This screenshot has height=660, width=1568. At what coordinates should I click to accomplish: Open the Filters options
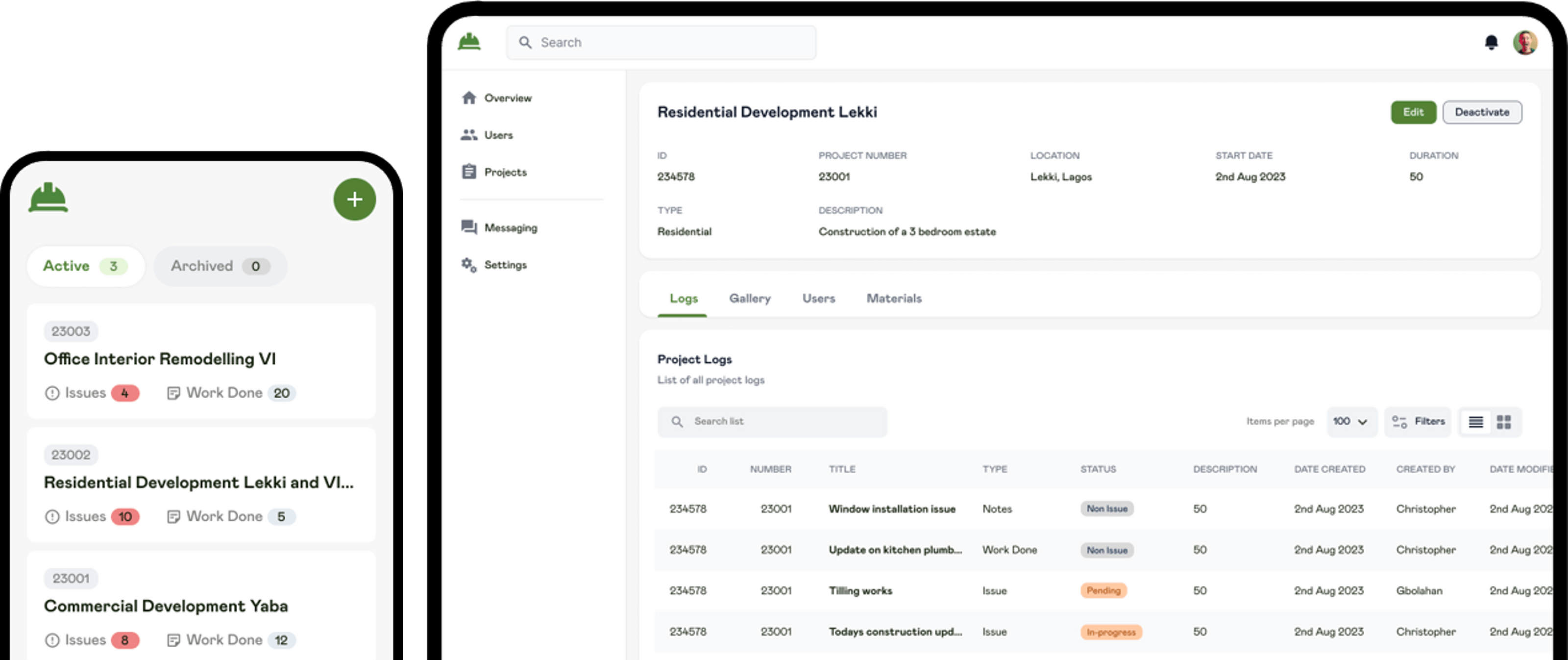tap(1418, 421)
